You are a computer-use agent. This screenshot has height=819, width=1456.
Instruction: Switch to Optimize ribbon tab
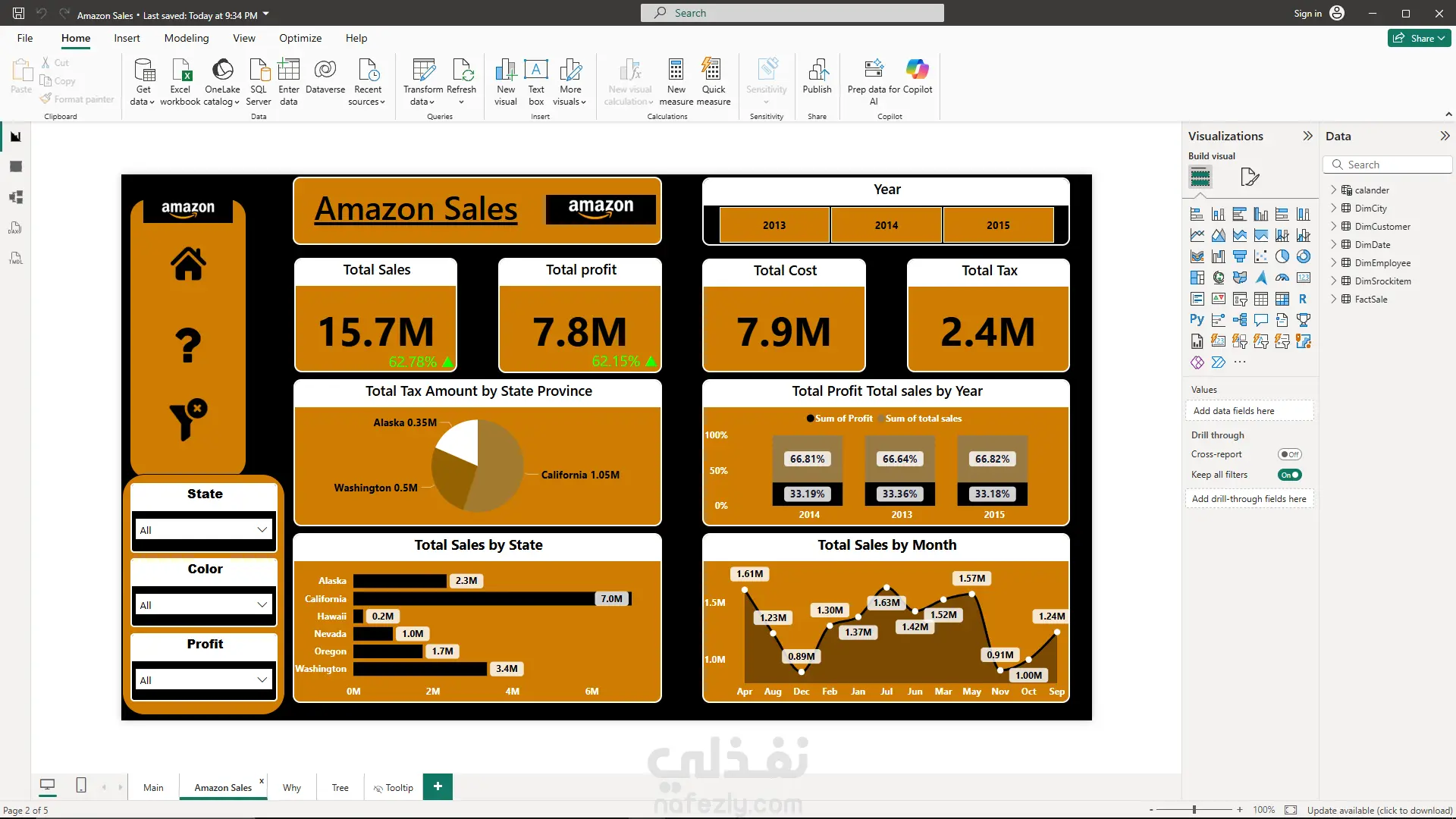click(x=300, y=38)
